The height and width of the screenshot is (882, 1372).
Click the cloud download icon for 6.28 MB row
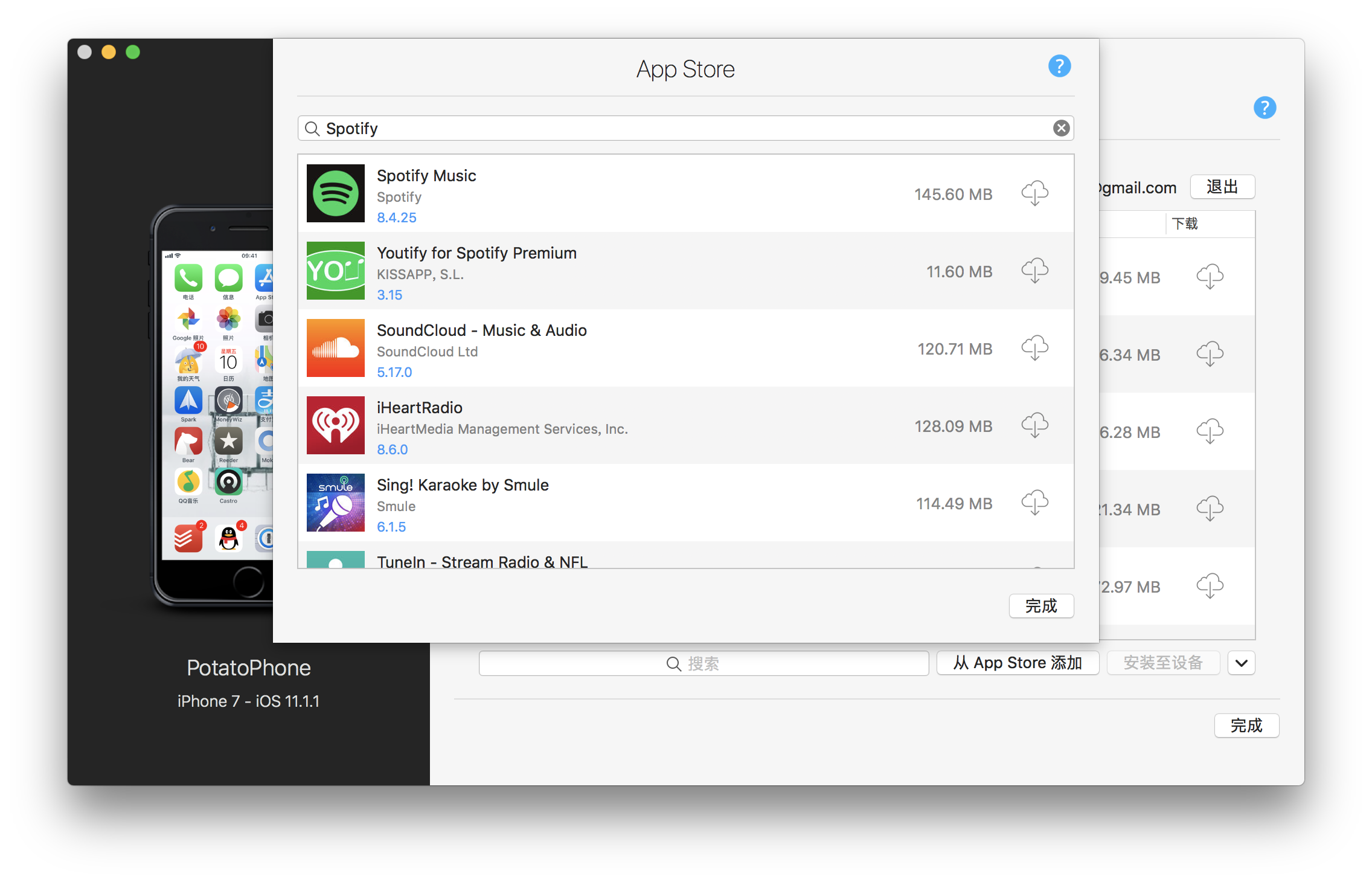[x=1210, y=431]
